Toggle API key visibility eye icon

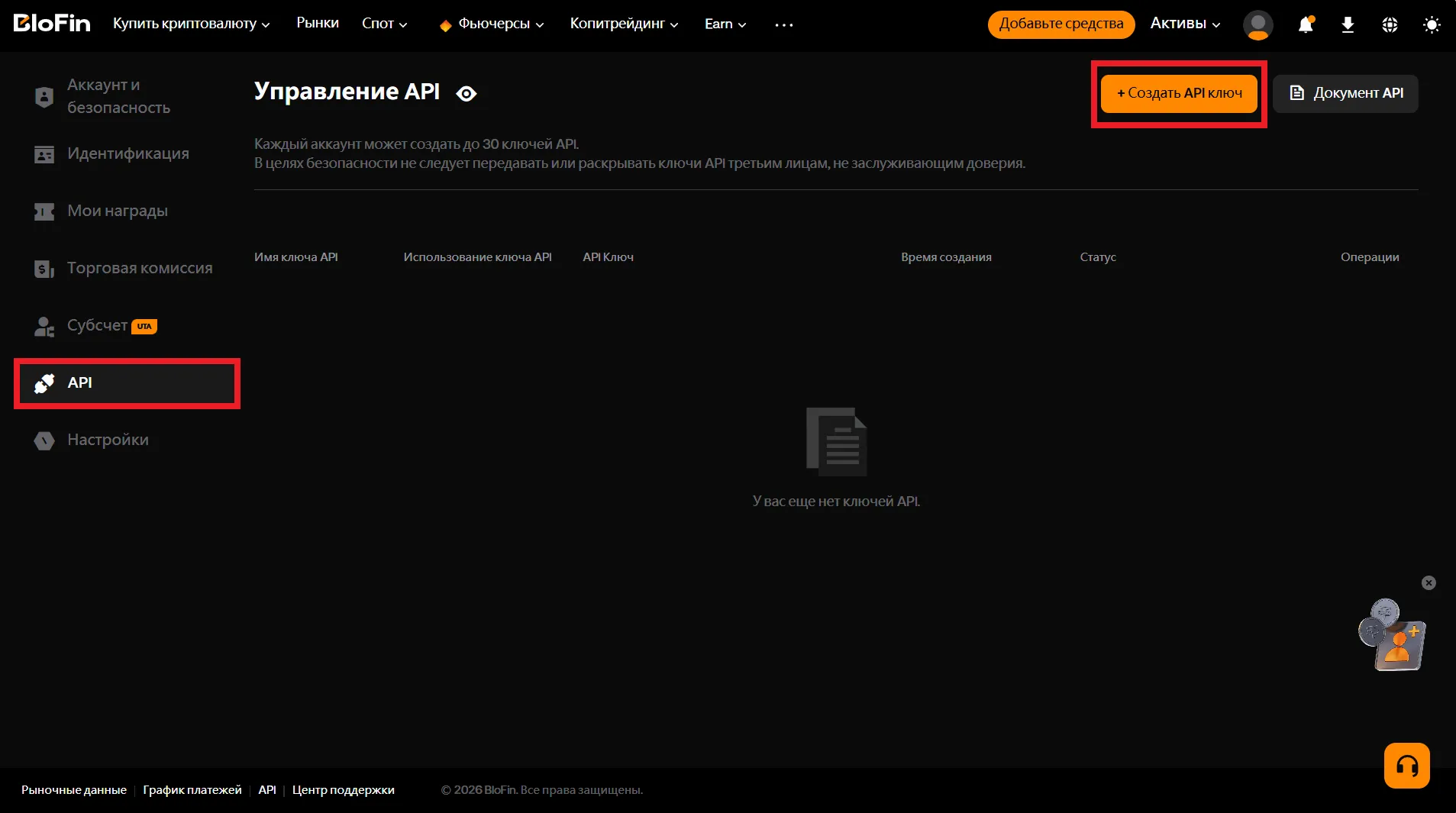point(466,93)
